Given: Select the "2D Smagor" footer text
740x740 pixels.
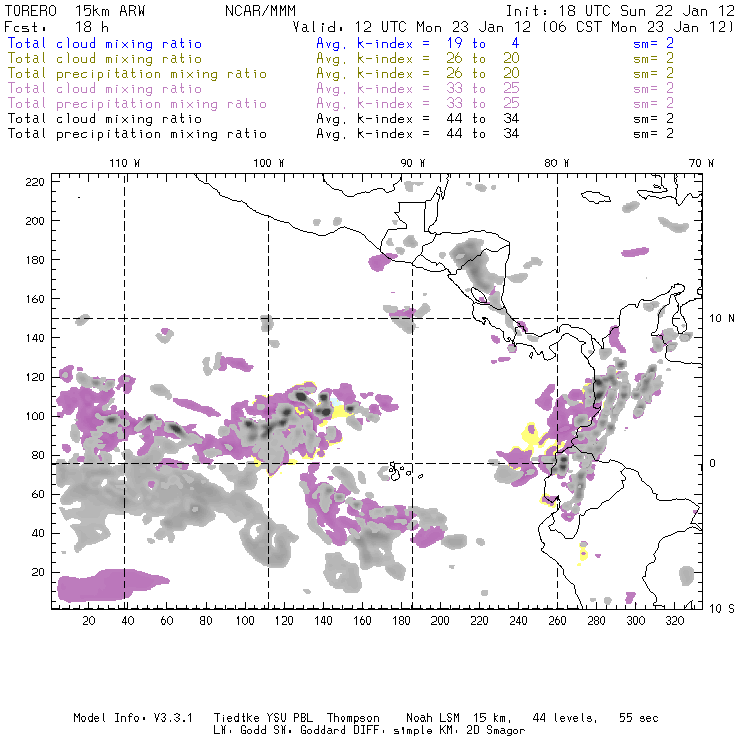Looking at the screenshot, I should 496,731.
